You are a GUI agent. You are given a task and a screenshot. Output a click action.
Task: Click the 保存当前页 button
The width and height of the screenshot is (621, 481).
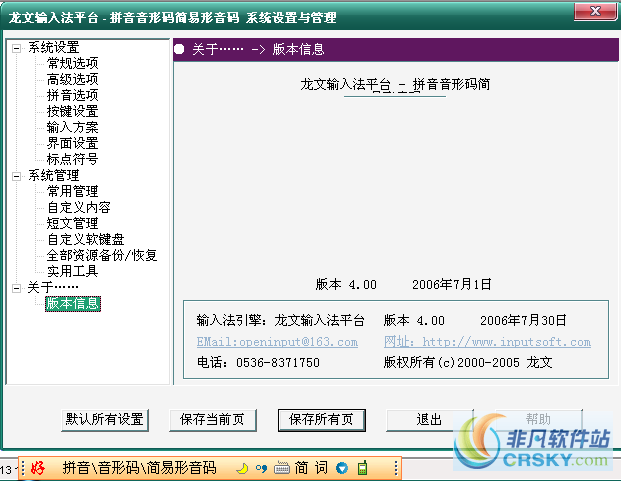(213, 420)
